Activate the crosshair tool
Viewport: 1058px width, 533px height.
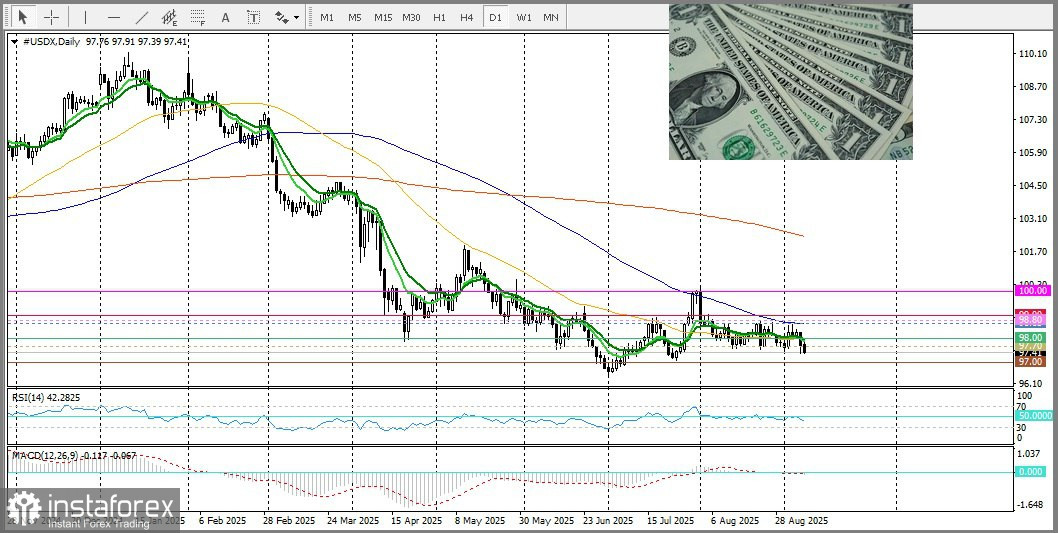(51, 17)
